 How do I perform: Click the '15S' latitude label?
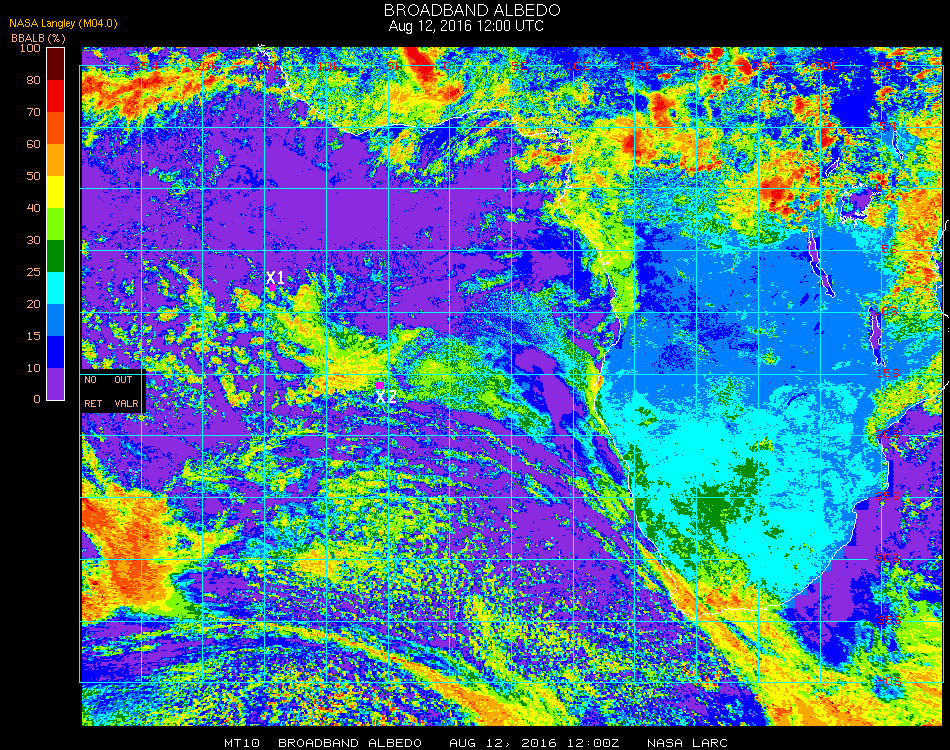point(888,373)
